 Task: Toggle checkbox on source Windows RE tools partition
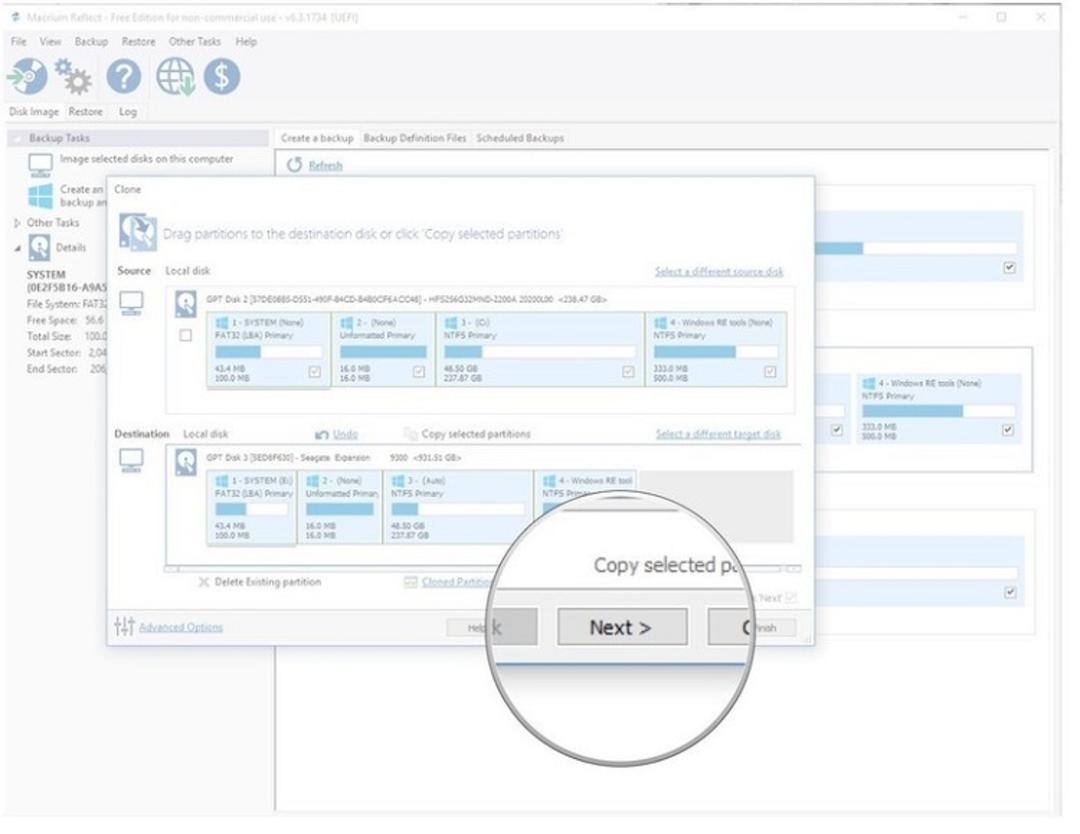pyautogui.click(x=770, y=372)
